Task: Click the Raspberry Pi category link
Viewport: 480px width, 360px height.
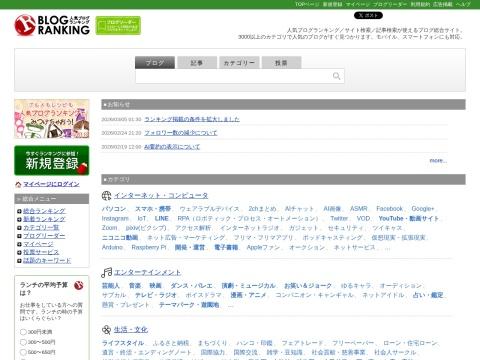Action: (149, 247)
